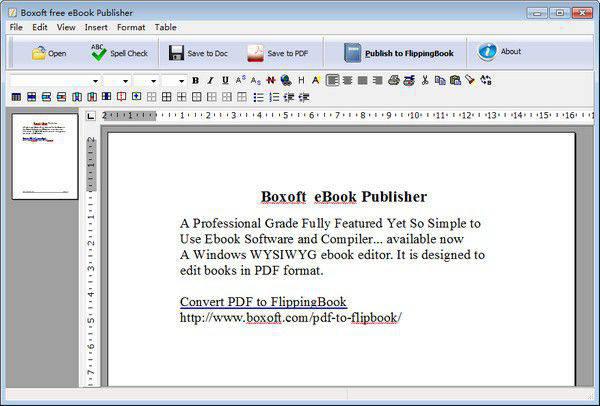600x406 pixels.
Task: Open the View menu
Action: point(66,27)
